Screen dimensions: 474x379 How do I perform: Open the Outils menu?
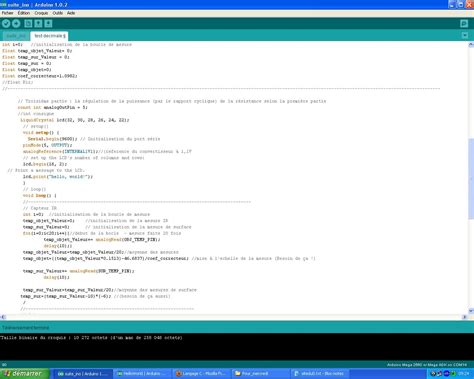pos(58,13)
